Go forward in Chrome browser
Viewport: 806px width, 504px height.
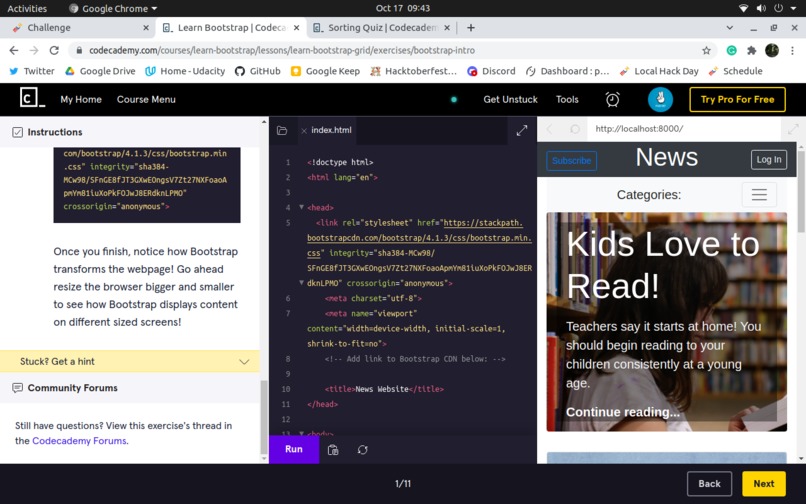[x=34, y=50]
